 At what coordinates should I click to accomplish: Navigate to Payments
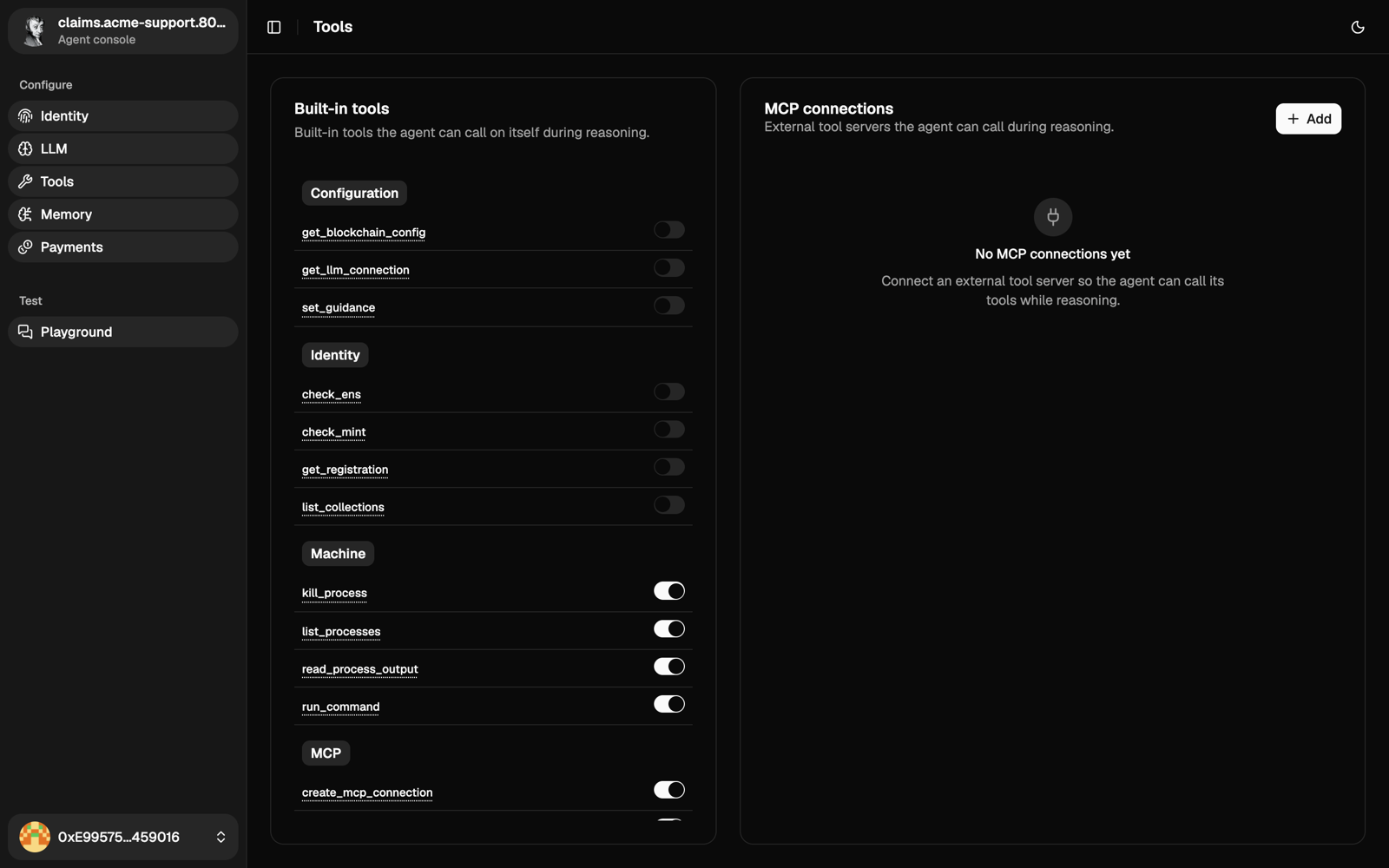123,247
